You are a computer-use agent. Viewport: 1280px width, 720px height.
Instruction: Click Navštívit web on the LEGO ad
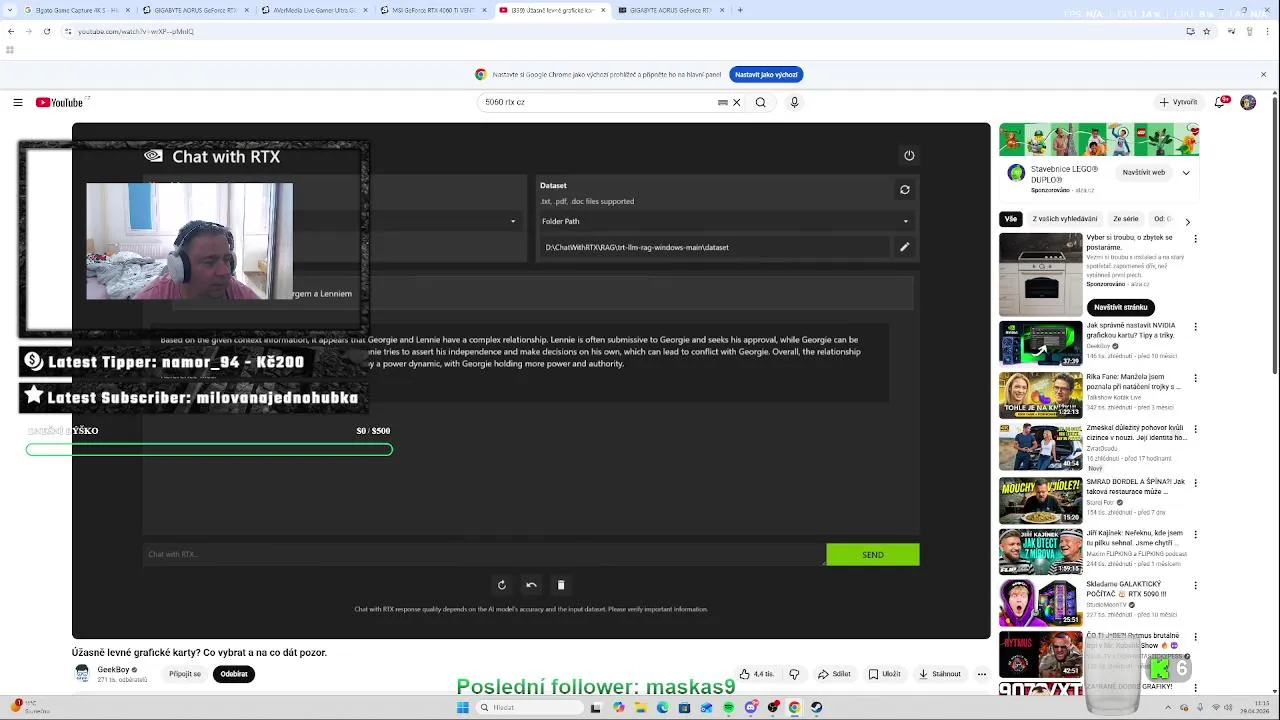click(1144, 172)
